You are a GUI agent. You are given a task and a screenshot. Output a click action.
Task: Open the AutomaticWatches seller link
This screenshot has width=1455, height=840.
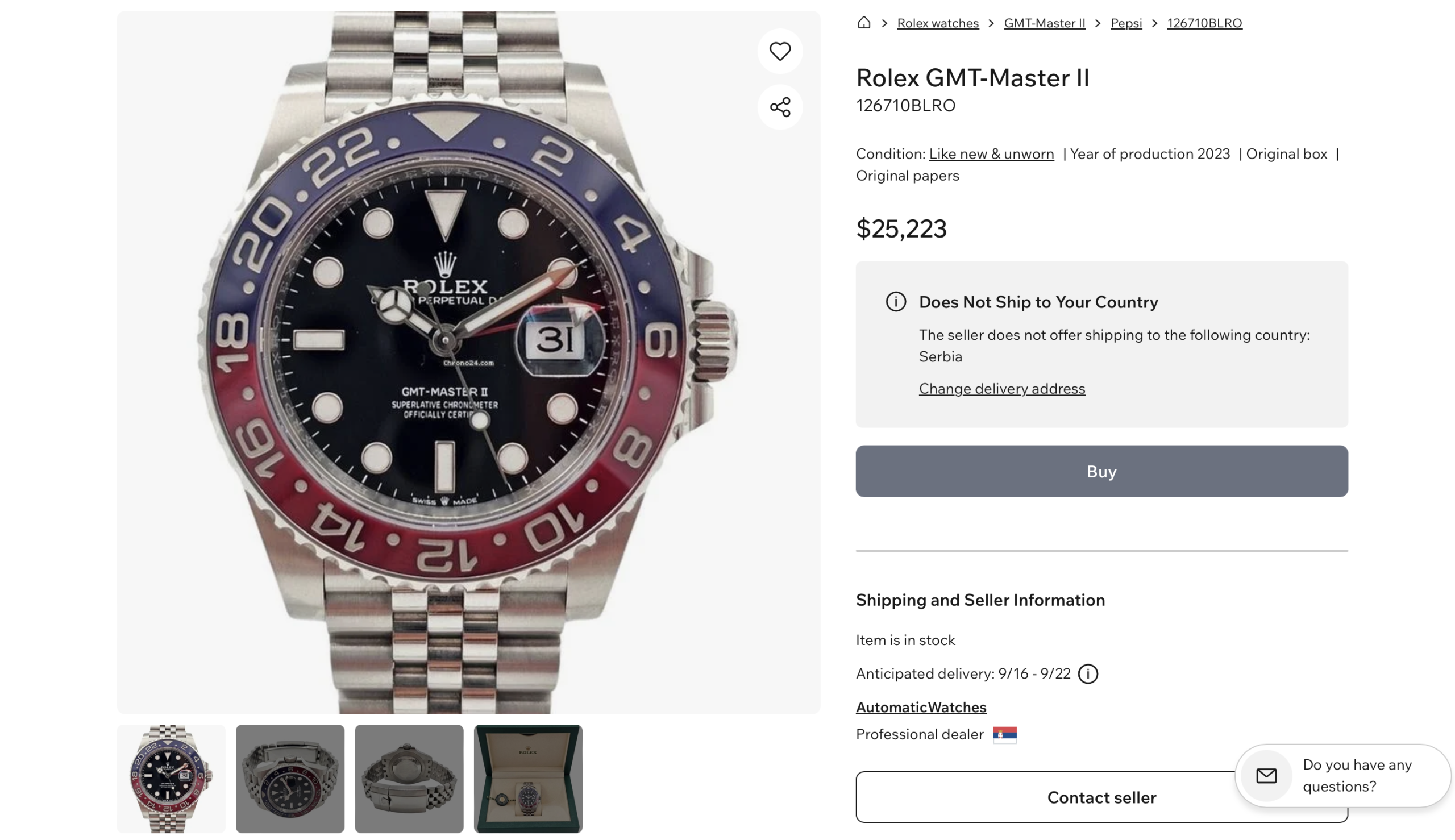(x=921, y=707)
